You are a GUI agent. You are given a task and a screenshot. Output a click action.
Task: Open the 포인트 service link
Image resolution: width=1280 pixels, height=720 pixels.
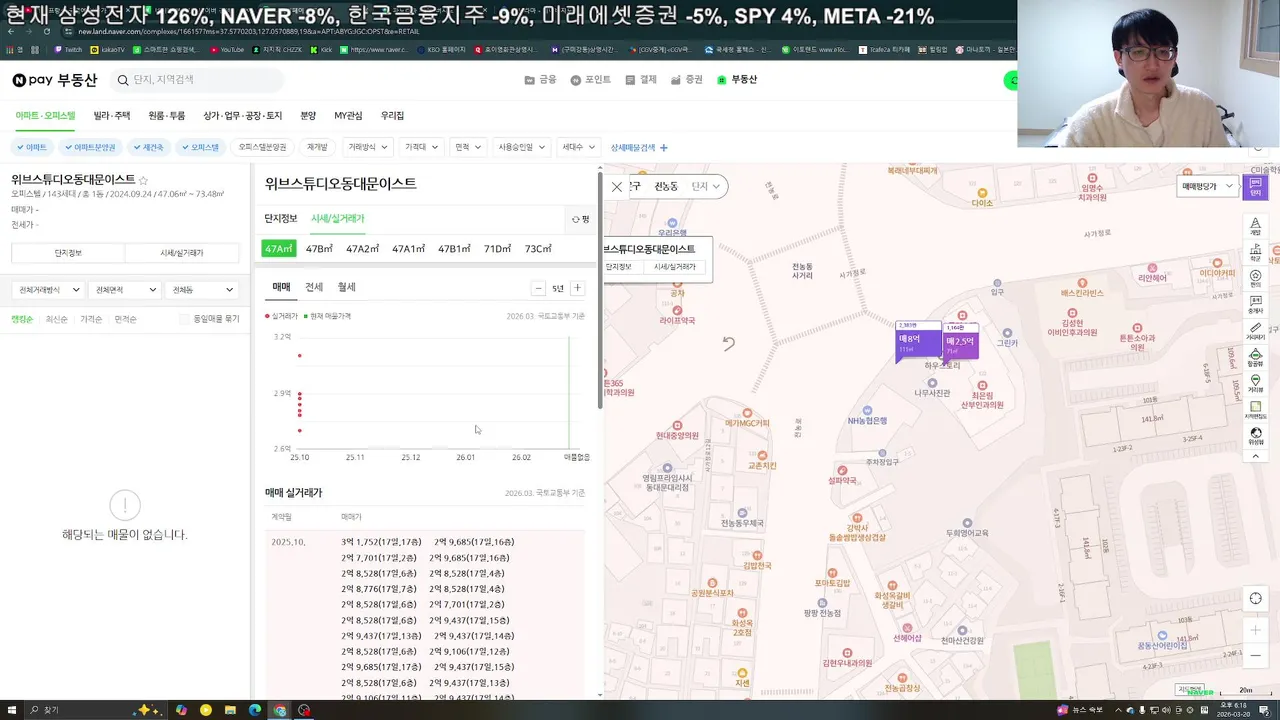[x=591, y=80]
